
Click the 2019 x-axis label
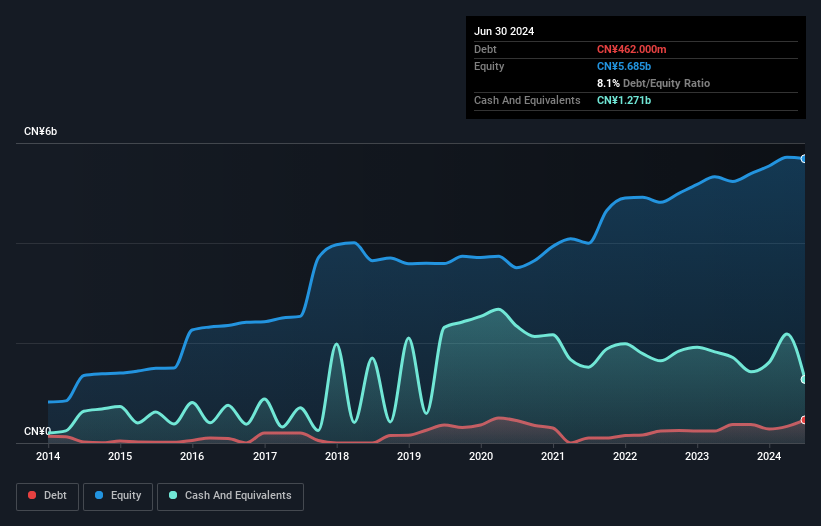(x=409, y=456)
